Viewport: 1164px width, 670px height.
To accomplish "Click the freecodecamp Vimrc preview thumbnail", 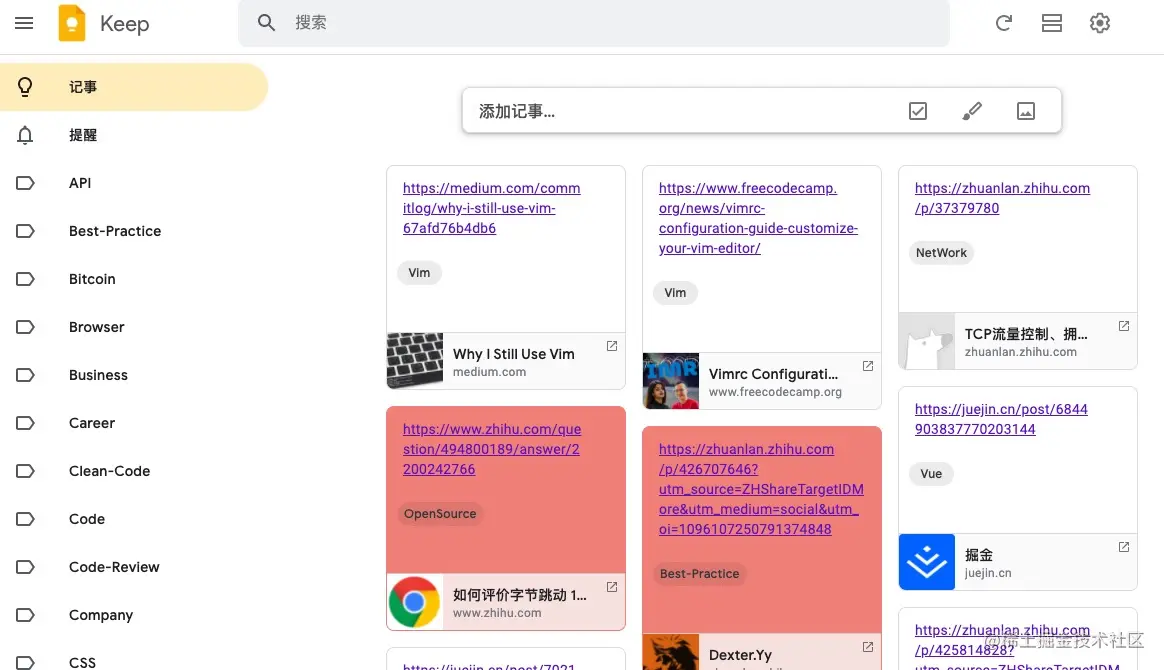I will click(x=670, y=381).
